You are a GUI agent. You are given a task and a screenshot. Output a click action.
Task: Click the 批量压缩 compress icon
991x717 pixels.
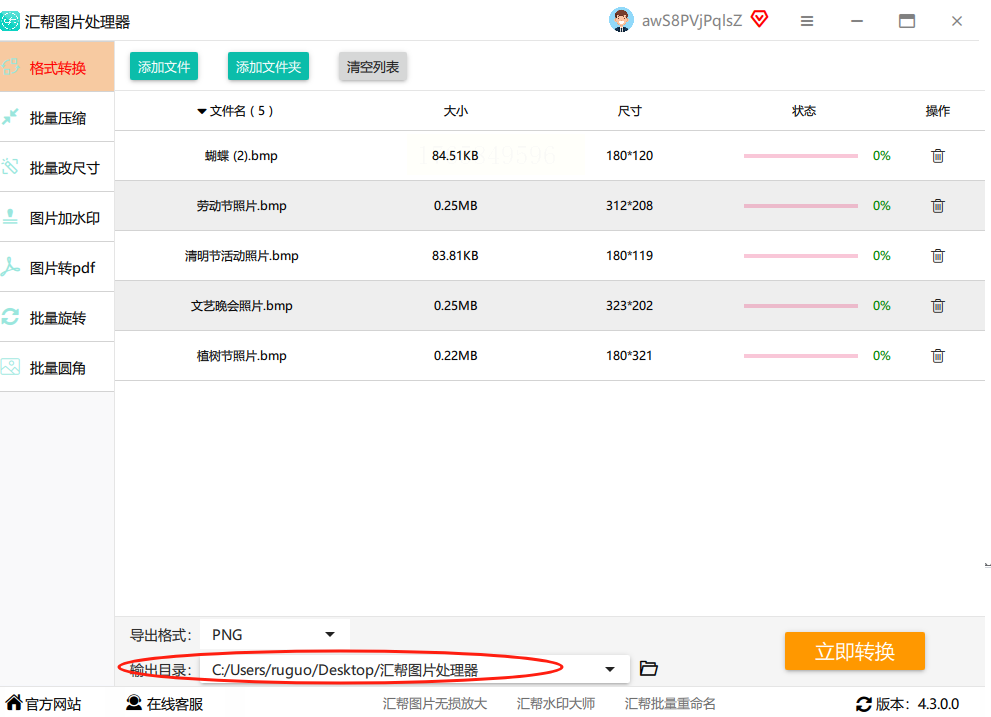(11, 117)
